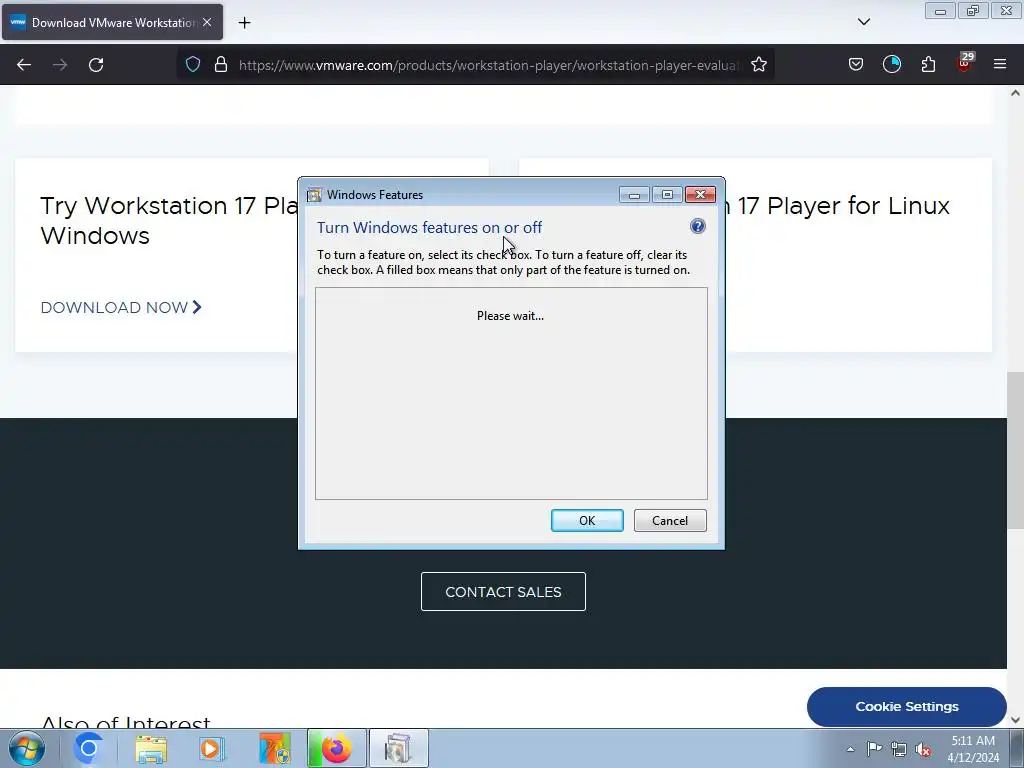Viewport: 1024px width, 768px height.
Task: Open a new browser tab
Action: click(244, 23)
